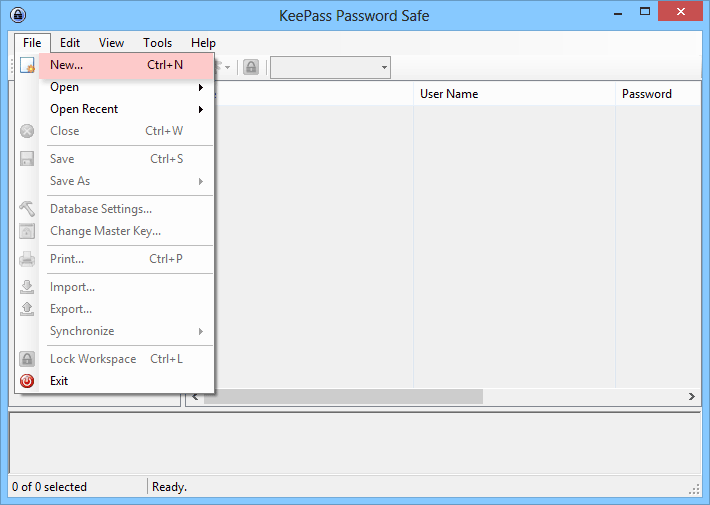Click the new database icon in toolbar
Screen dimensions: 710x505
(x=27, y=66)
